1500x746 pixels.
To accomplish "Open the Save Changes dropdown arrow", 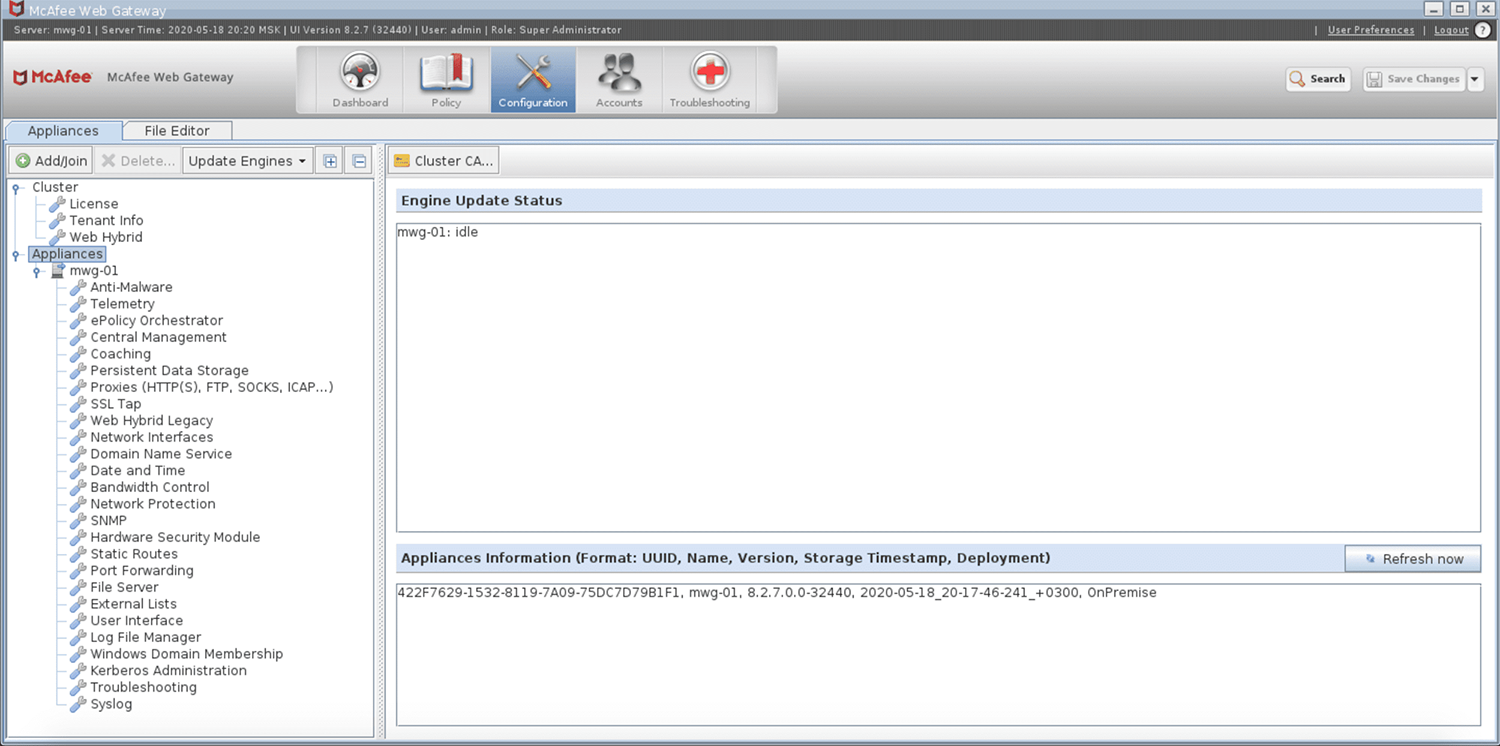I will tap(1475, 79).
